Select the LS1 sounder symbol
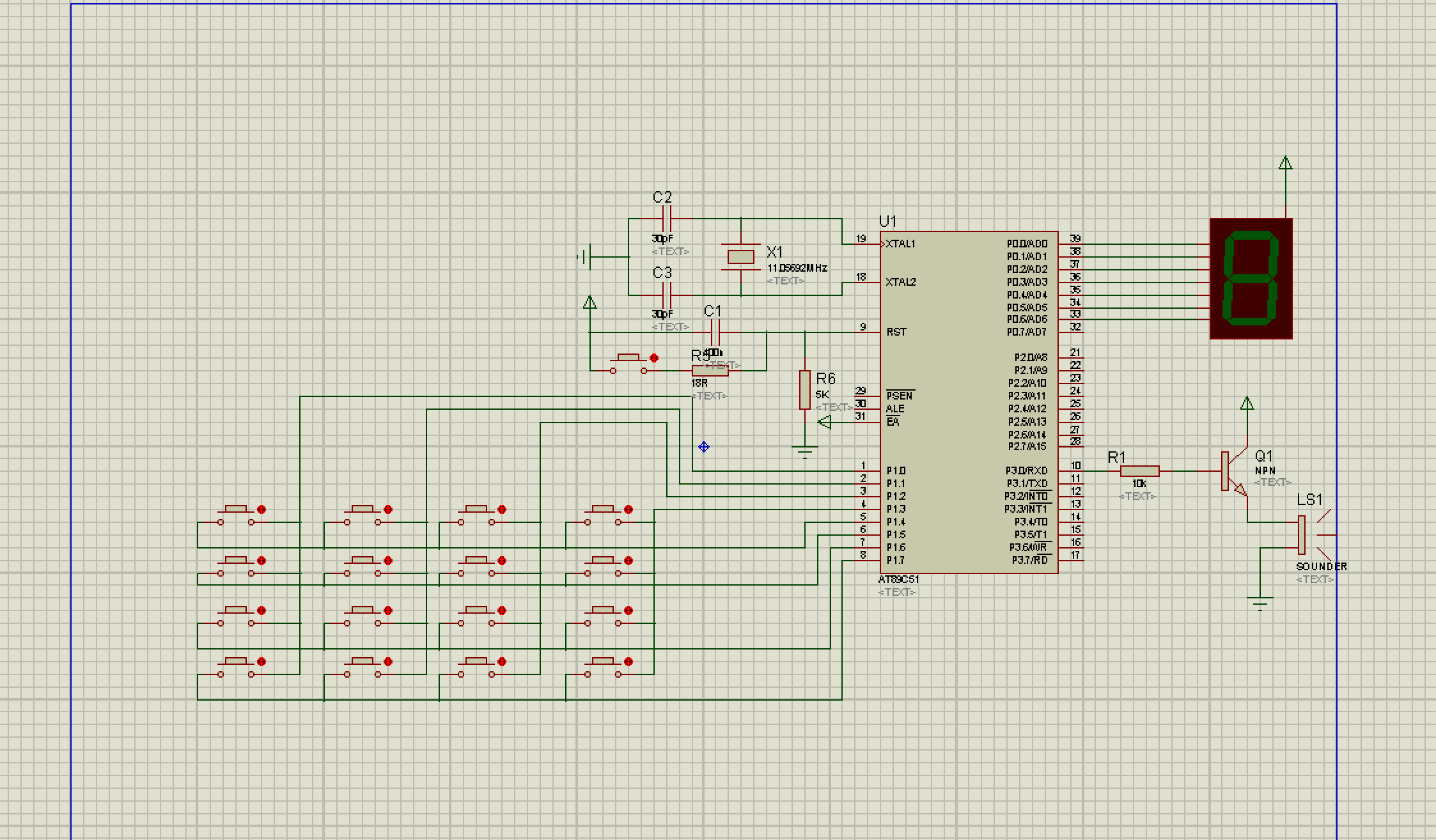 point(1311,535)
